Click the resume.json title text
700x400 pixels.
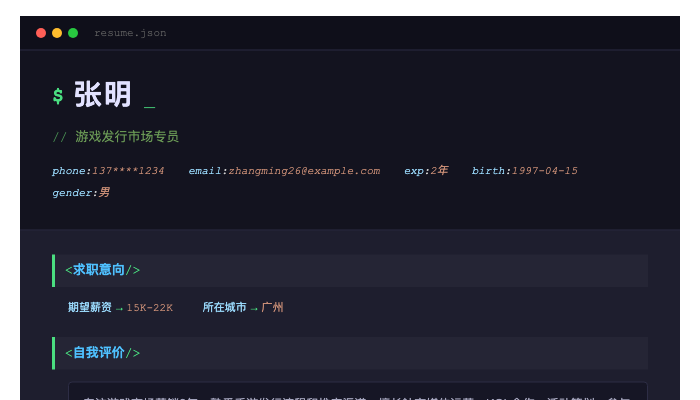tap(130, 33)
